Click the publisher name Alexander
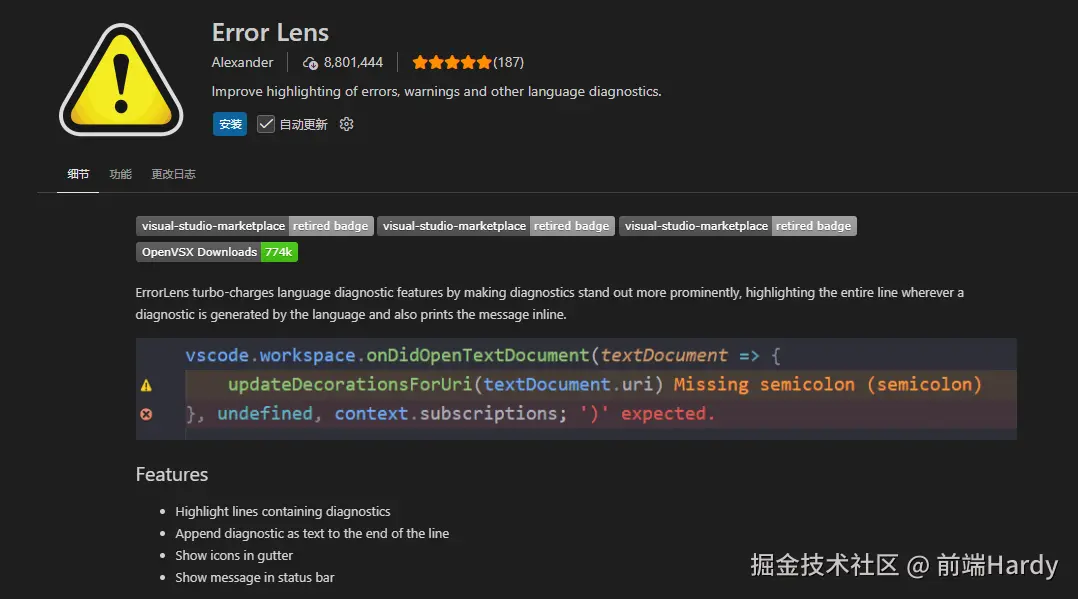 click(242, 63)
